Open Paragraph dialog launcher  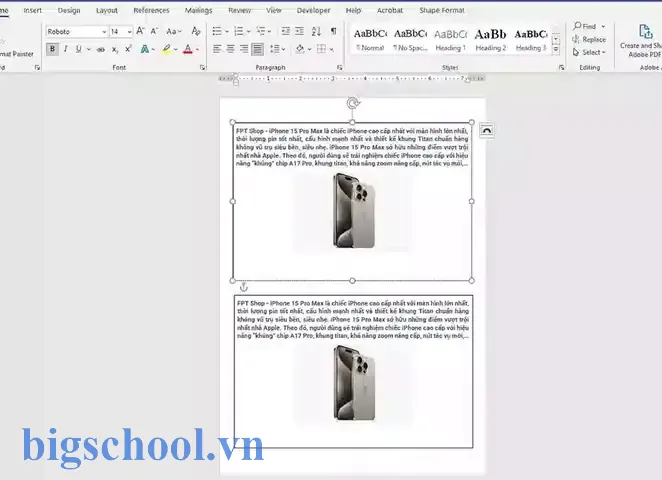click(x=339, y=67)
